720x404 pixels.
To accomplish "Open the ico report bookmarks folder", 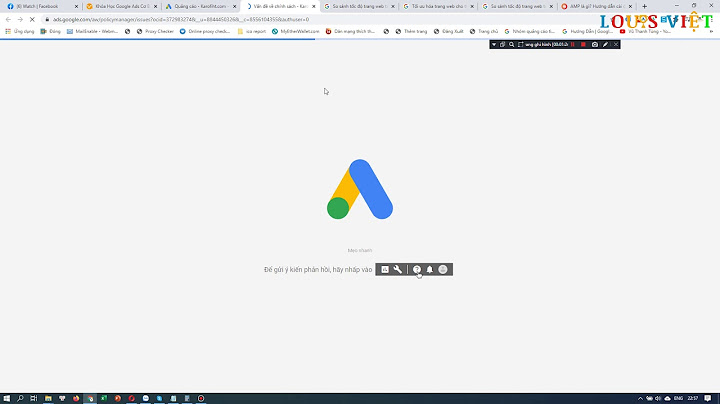I will [x=252, y=31].
